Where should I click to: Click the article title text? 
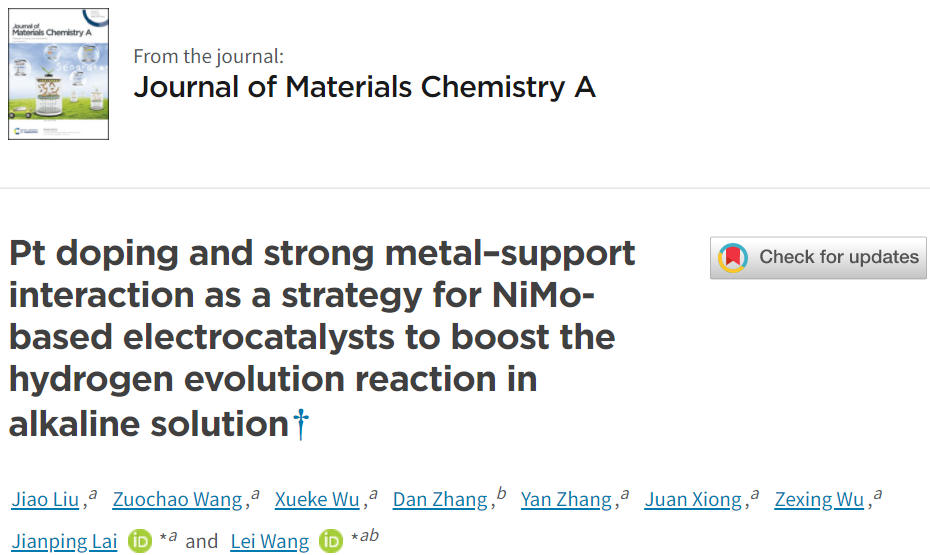point(321,338)
